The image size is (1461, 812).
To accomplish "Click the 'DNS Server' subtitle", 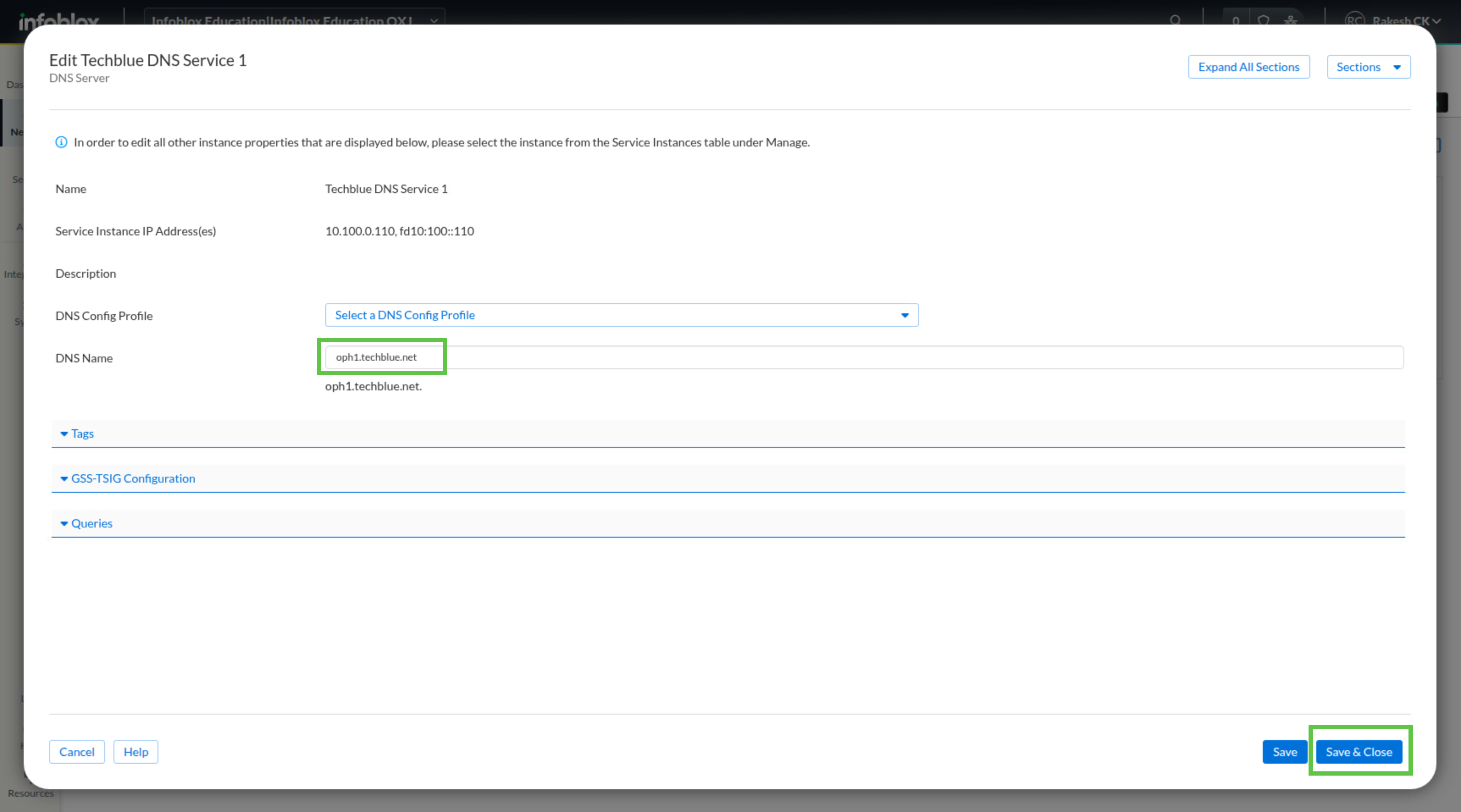I will tap(80, 78).
